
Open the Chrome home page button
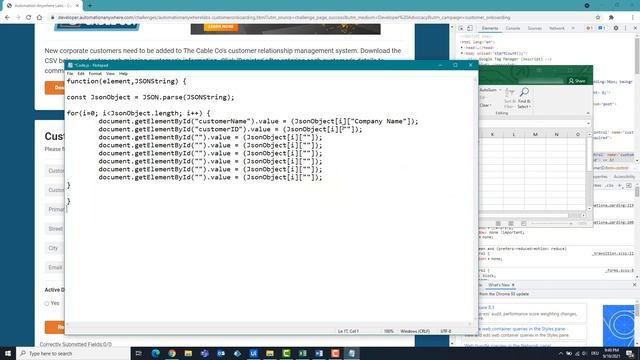pos(39,17)
